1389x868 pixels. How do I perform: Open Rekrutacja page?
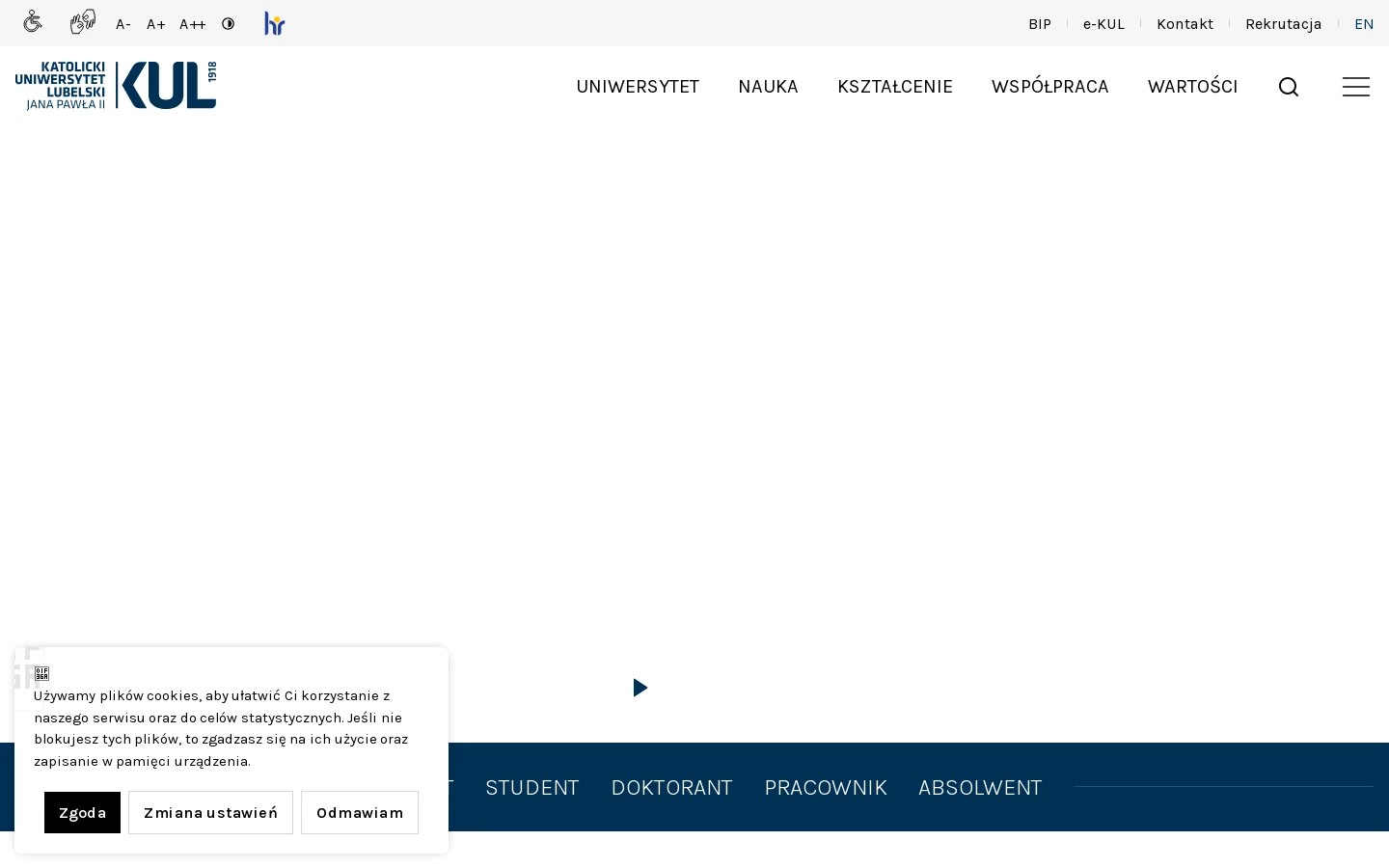click(x=1284, y=24)
